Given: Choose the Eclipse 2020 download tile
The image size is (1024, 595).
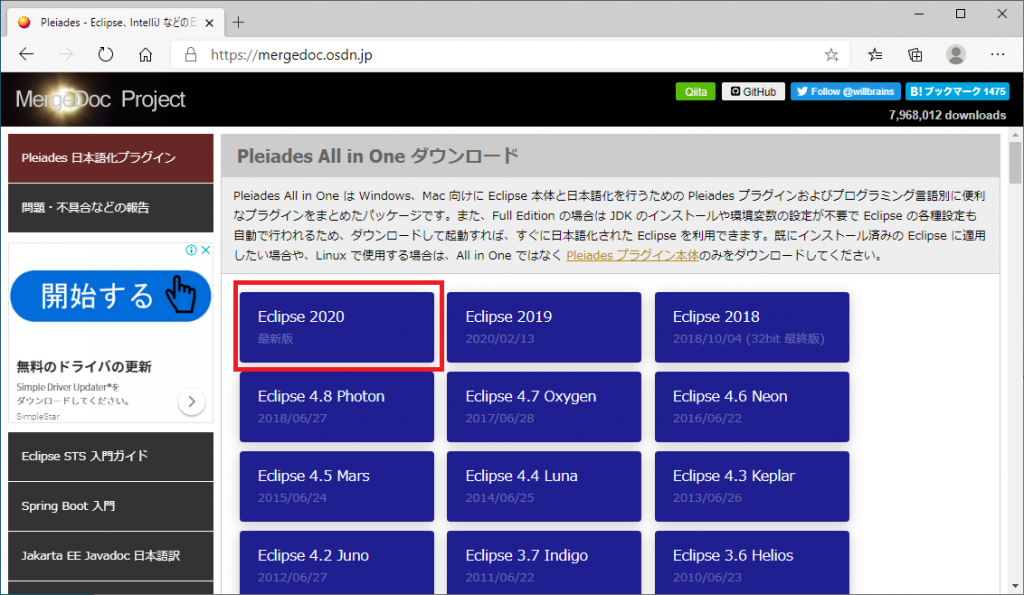Looking at the screenshot, I should click(337, 327).
